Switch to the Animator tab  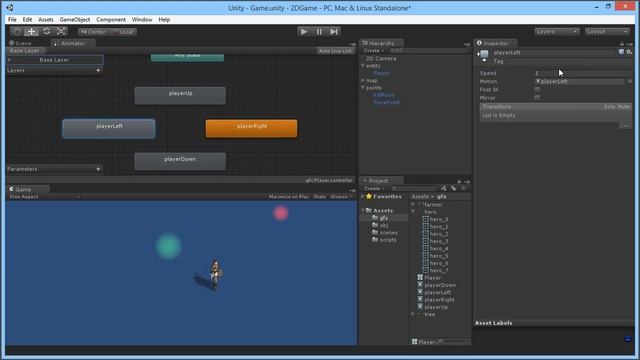pyautogui.click(x=73, y=43)
